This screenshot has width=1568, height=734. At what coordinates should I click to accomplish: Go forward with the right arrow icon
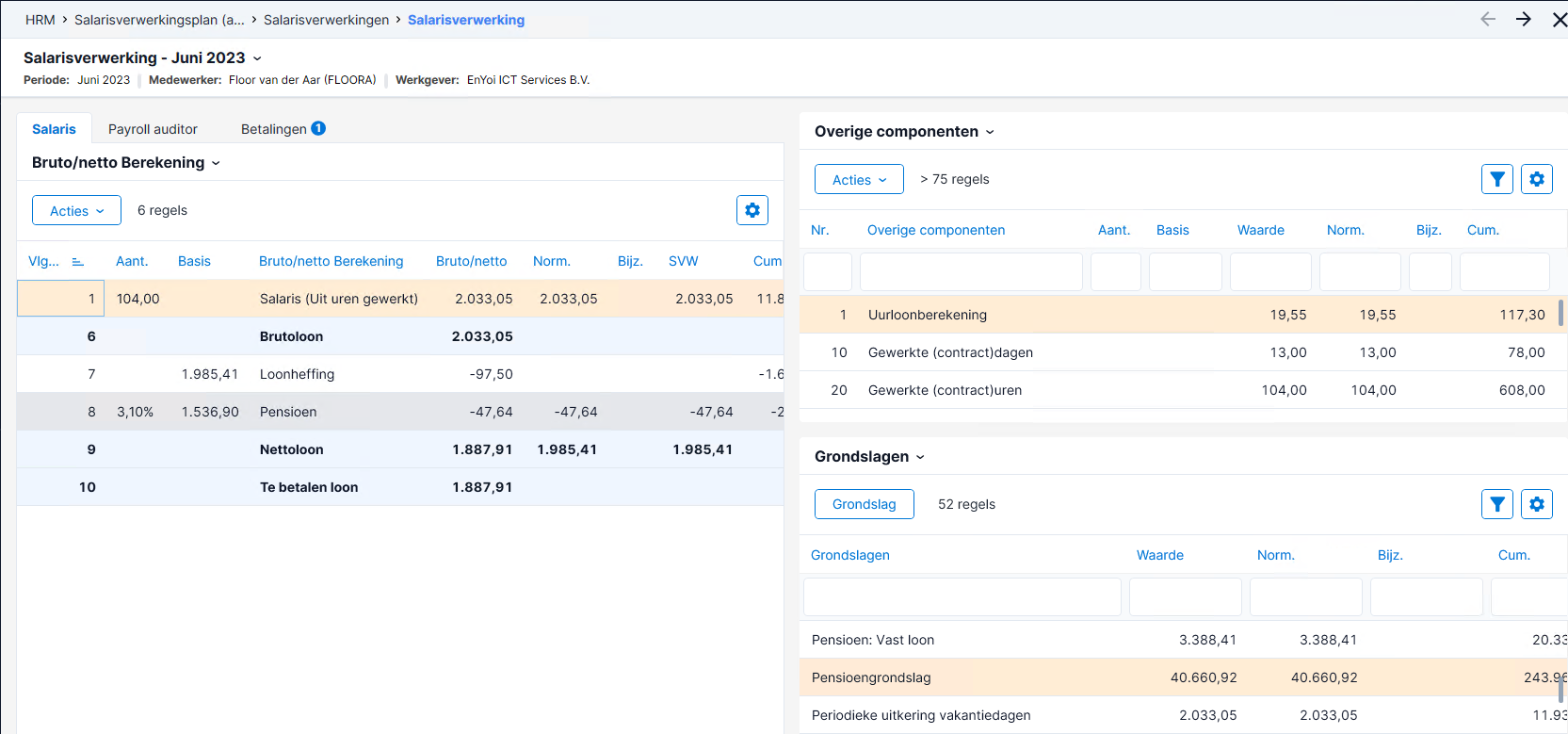[1524, 19]
